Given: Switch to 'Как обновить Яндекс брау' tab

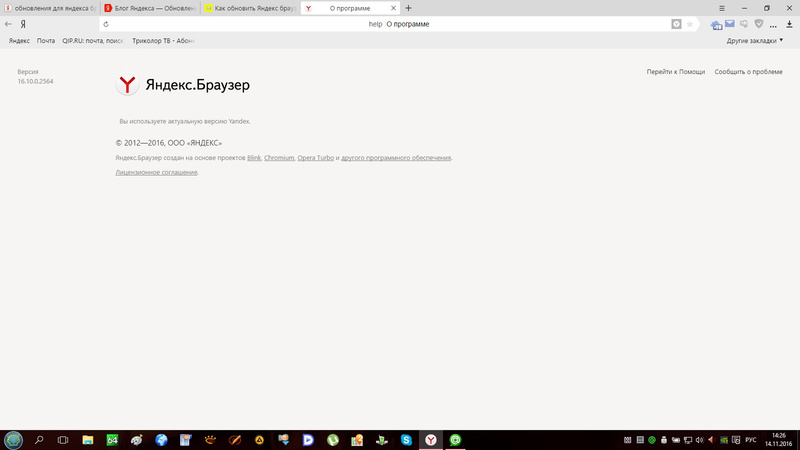Looking at the screenshot, I should 251,8.
